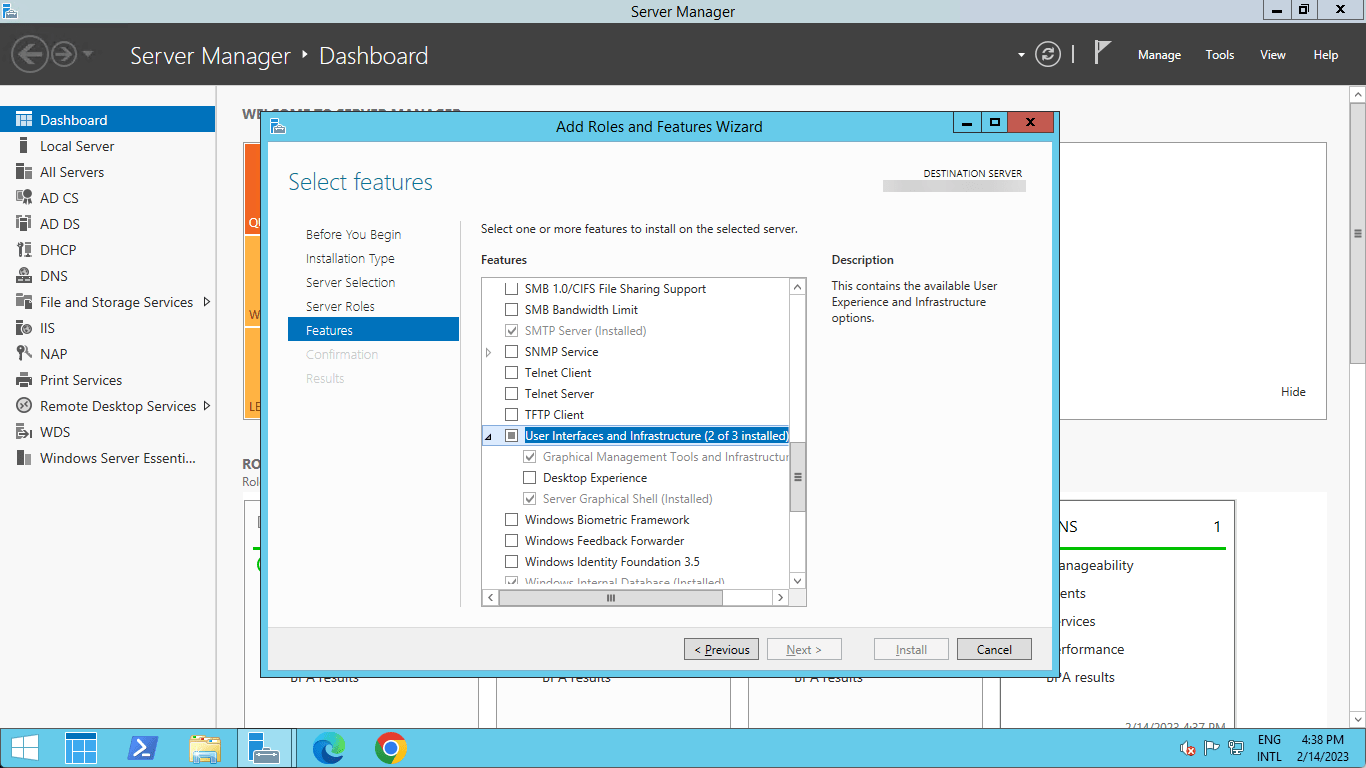The height and width of the screenshot is (768, 1366).
Task: Enable the TFTP Client feature
Action: click(512, 415)
